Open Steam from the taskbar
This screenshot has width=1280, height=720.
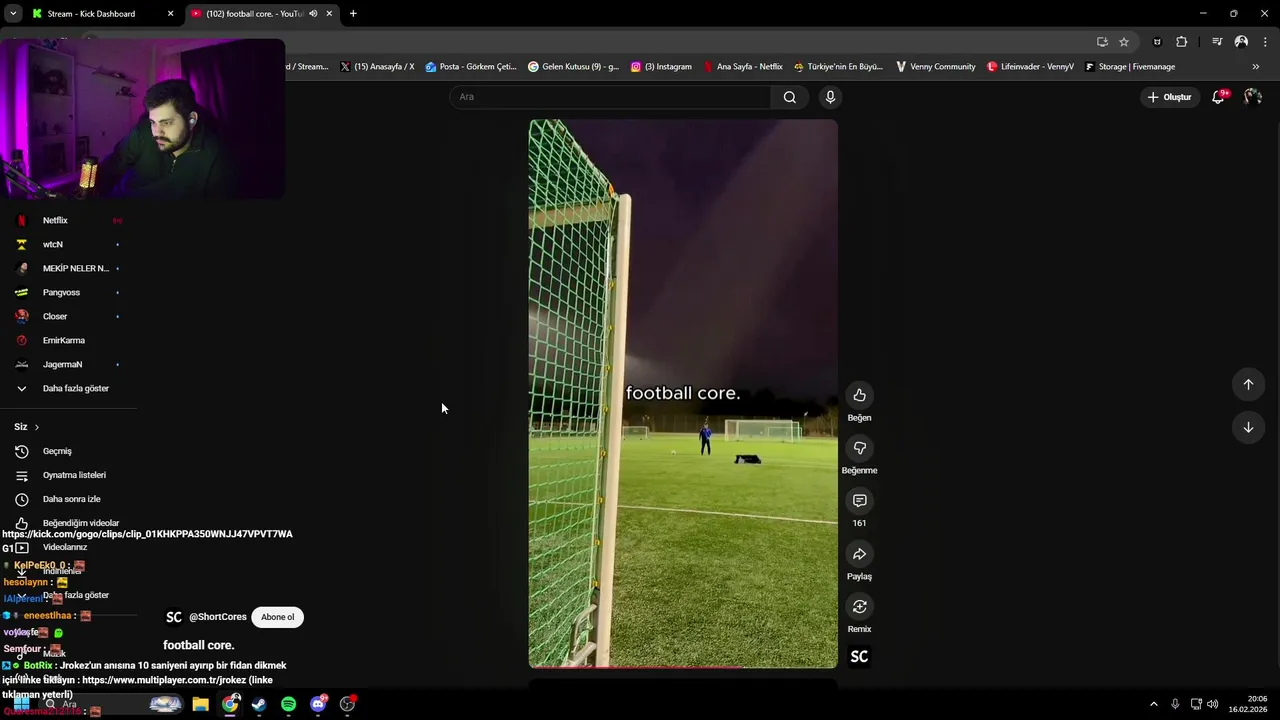[259, 704]
